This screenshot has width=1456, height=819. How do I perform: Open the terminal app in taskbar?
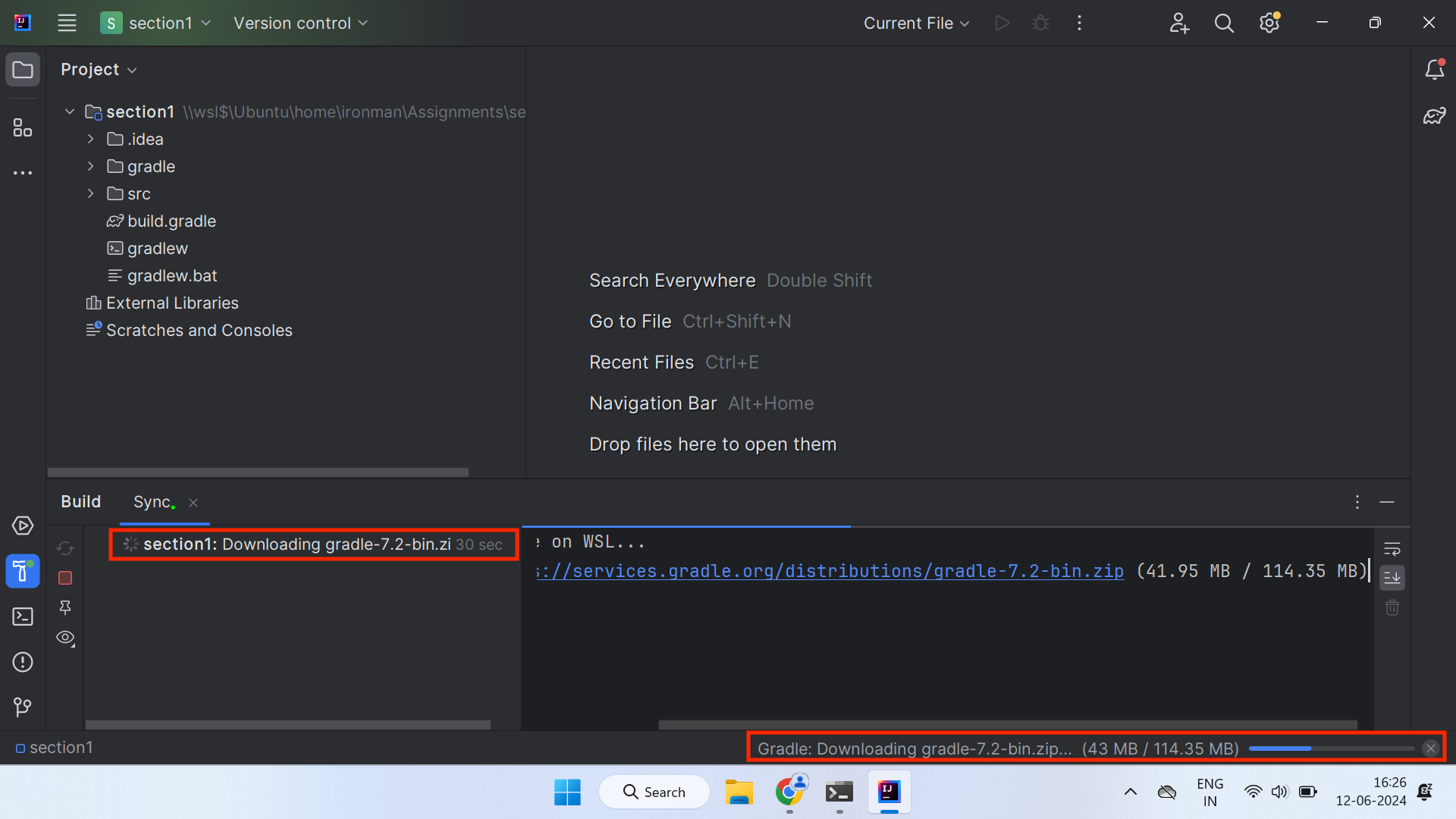(839, 792)
